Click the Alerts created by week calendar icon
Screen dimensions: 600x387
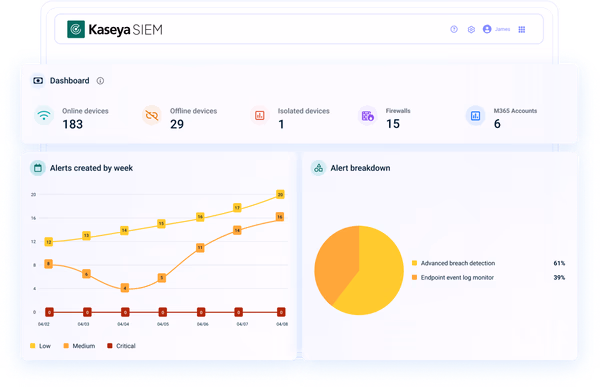click(x=38, y=168)
